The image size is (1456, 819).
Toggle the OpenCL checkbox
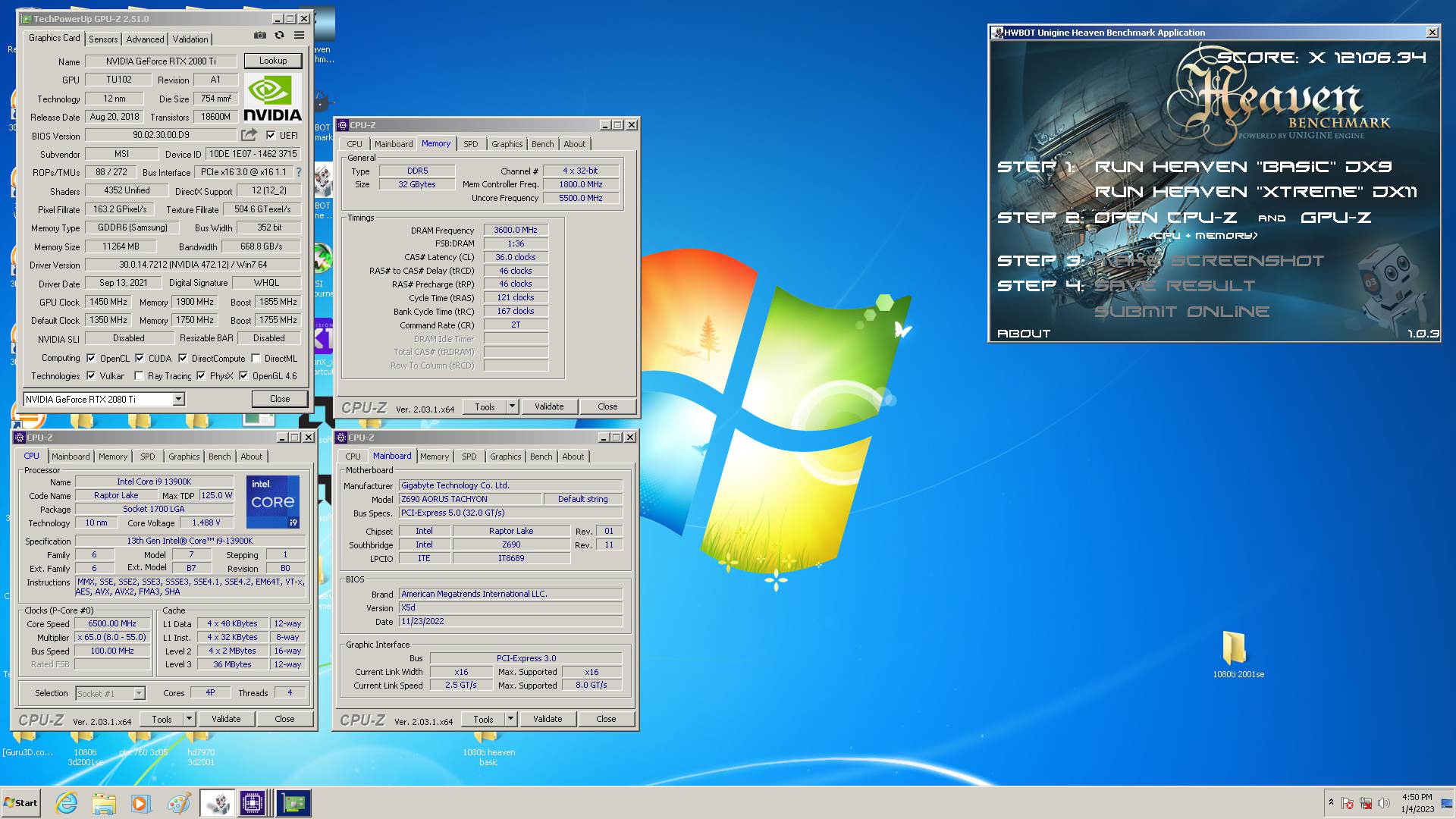click(91, 358)
